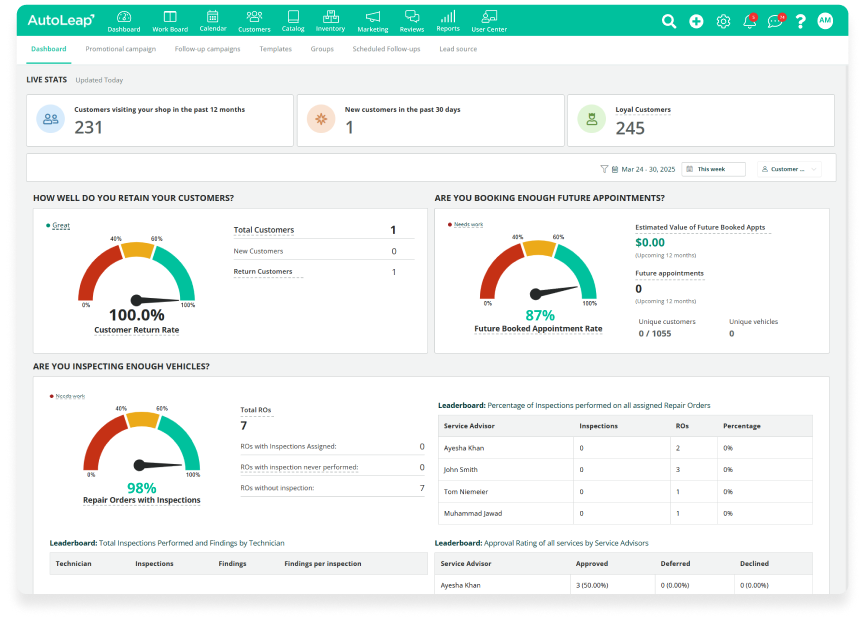
Task: Switch to the Promotional campaign tab
Action: [120, 49]
